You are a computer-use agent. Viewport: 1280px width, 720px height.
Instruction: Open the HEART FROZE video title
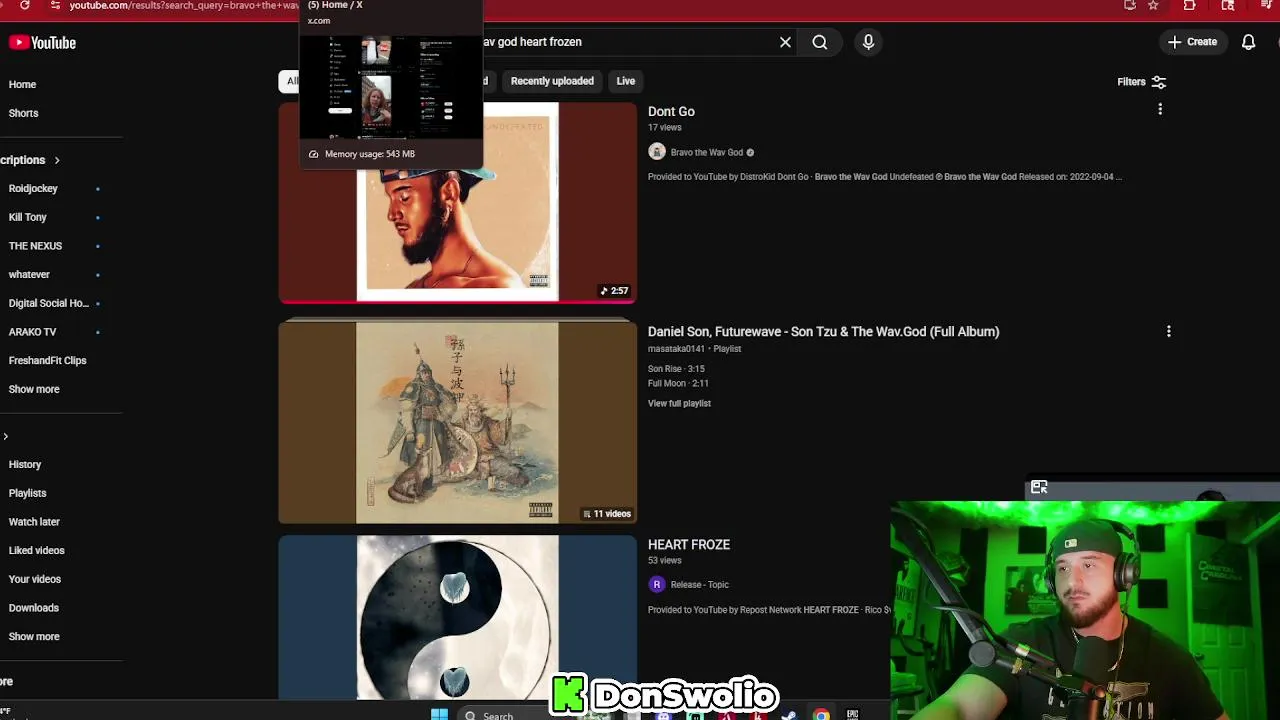pos(689,544)
